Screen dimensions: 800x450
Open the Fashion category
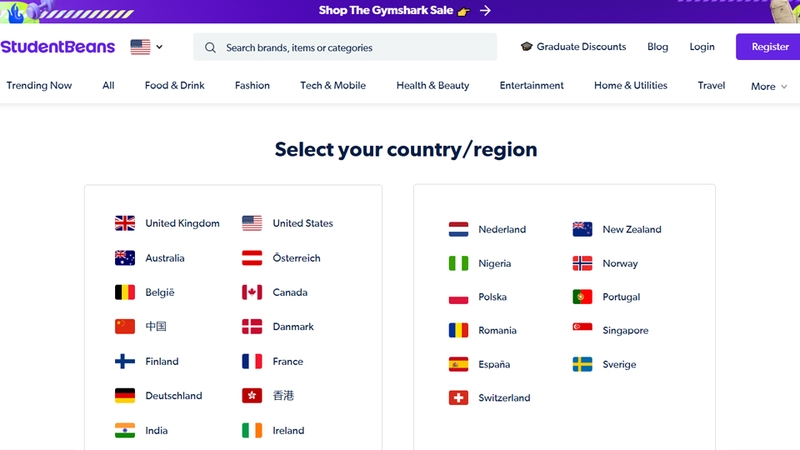[x=252, y=85]
